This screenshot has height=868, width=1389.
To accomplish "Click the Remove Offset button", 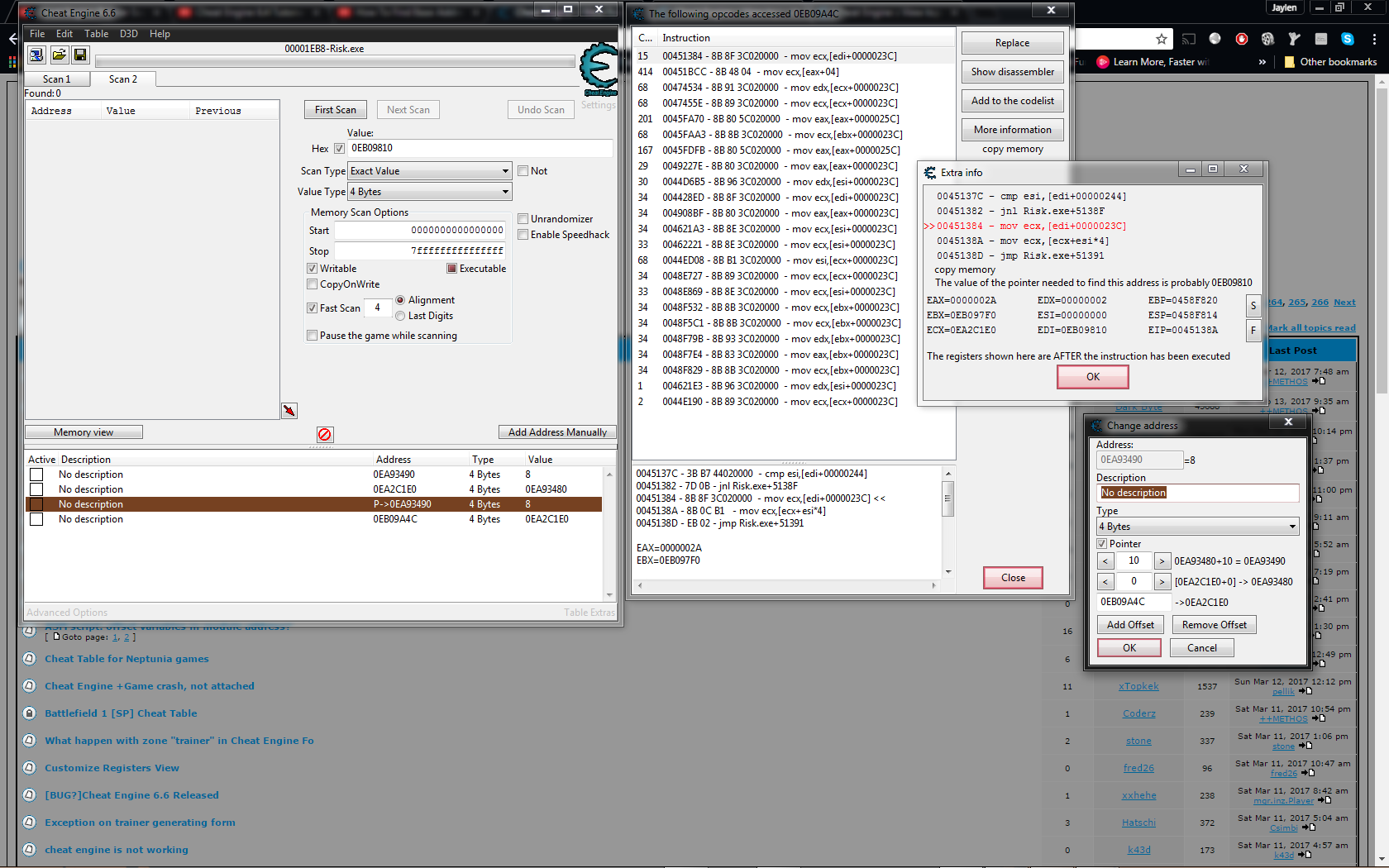I will pos(1214,625).
